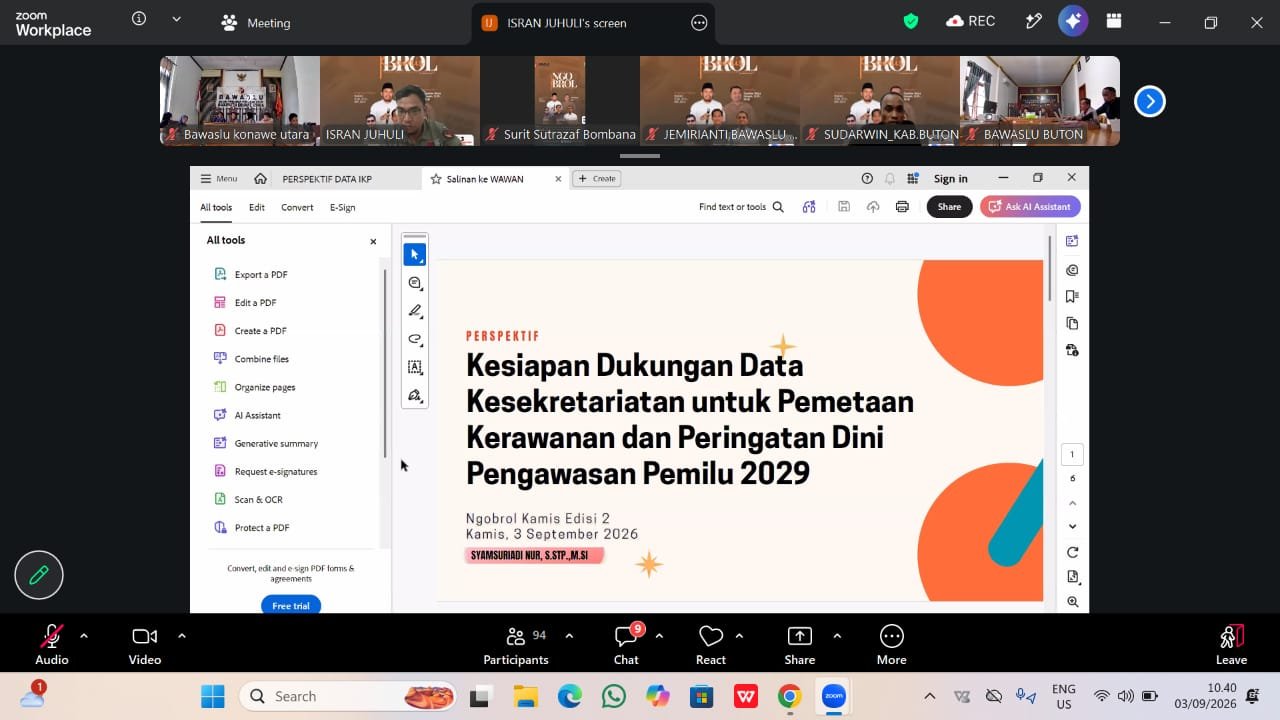Open WhatsApp from the taskbar
The image size is (1280, 720).
pos(614,696)
